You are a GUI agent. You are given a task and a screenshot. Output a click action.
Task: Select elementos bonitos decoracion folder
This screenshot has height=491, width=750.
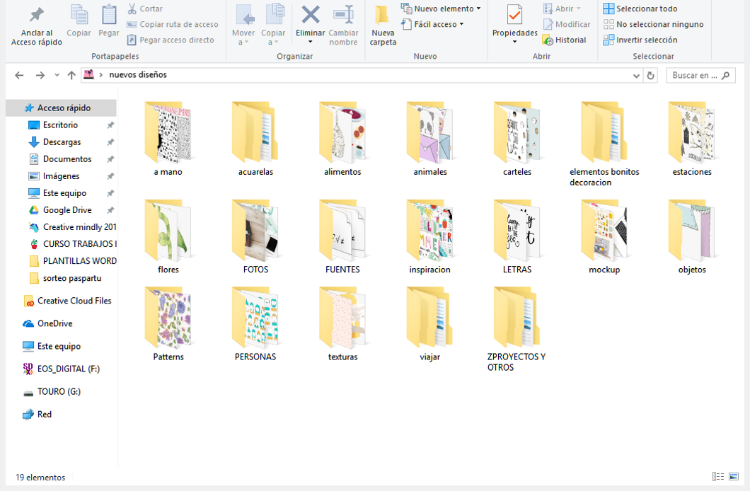click(604, 143)
